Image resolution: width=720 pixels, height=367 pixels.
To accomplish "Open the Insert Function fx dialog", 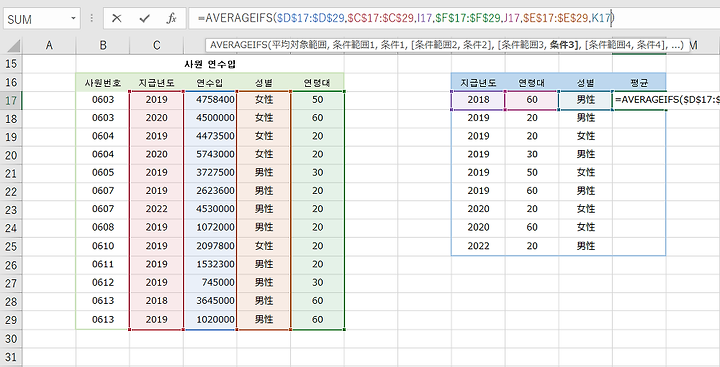I will coord(172,18).
